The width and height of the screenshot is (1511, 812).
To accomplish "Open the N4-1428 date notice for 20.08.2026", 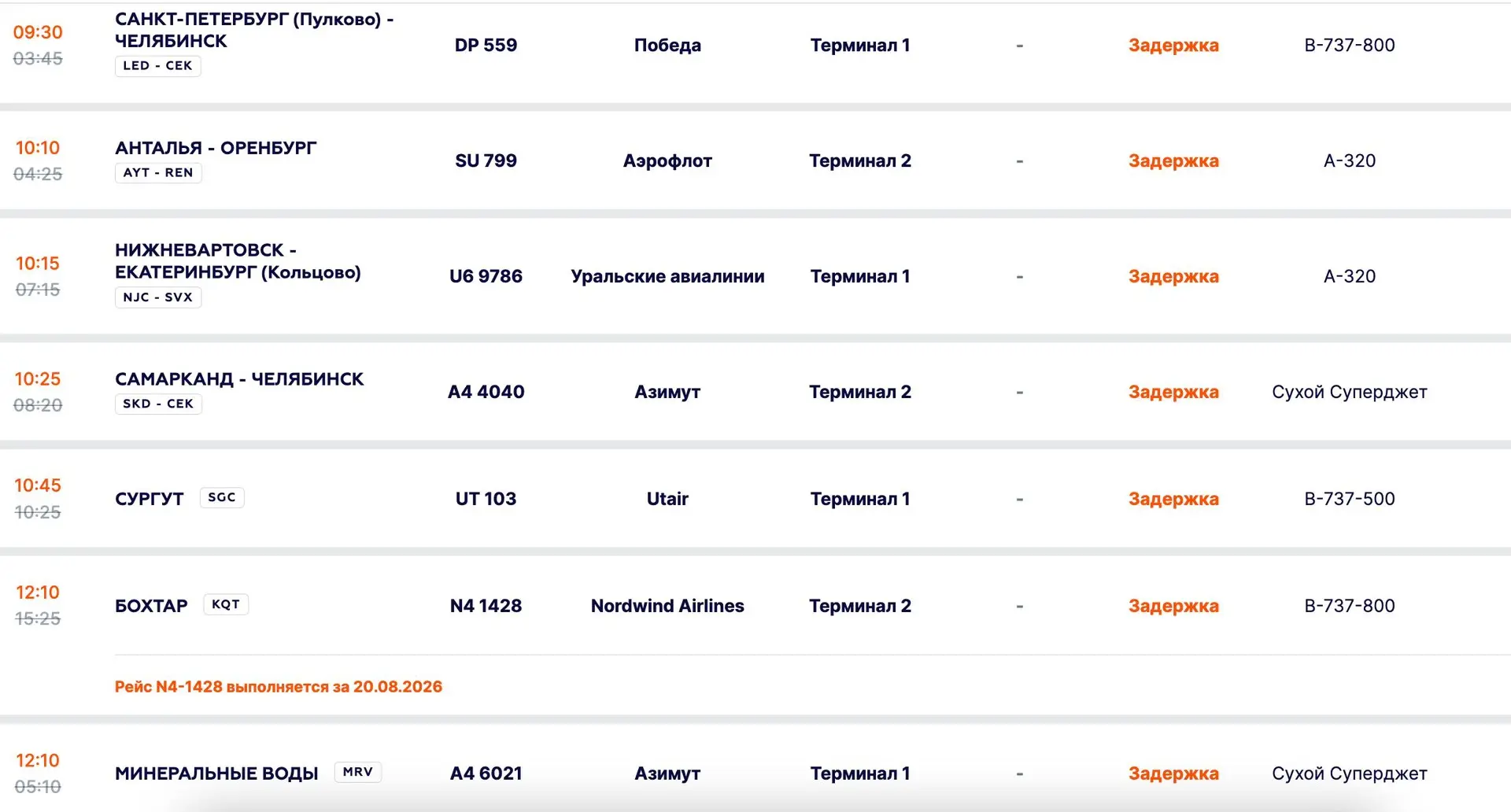I will pyautogui.click(x=279, y=687).
